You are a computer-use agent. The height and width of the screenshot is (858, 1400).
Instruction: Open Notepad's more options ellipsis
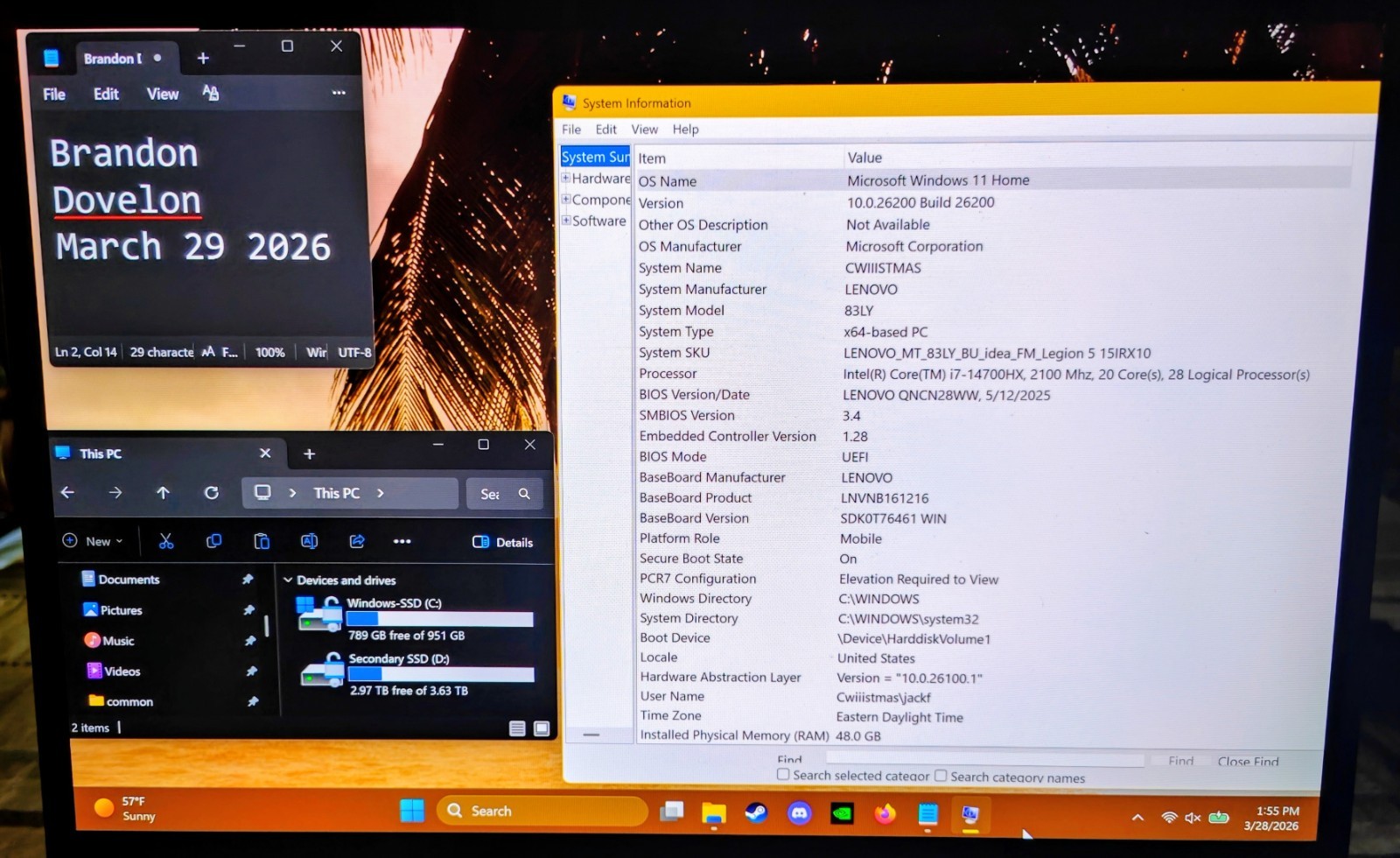(x=339, y=93)
